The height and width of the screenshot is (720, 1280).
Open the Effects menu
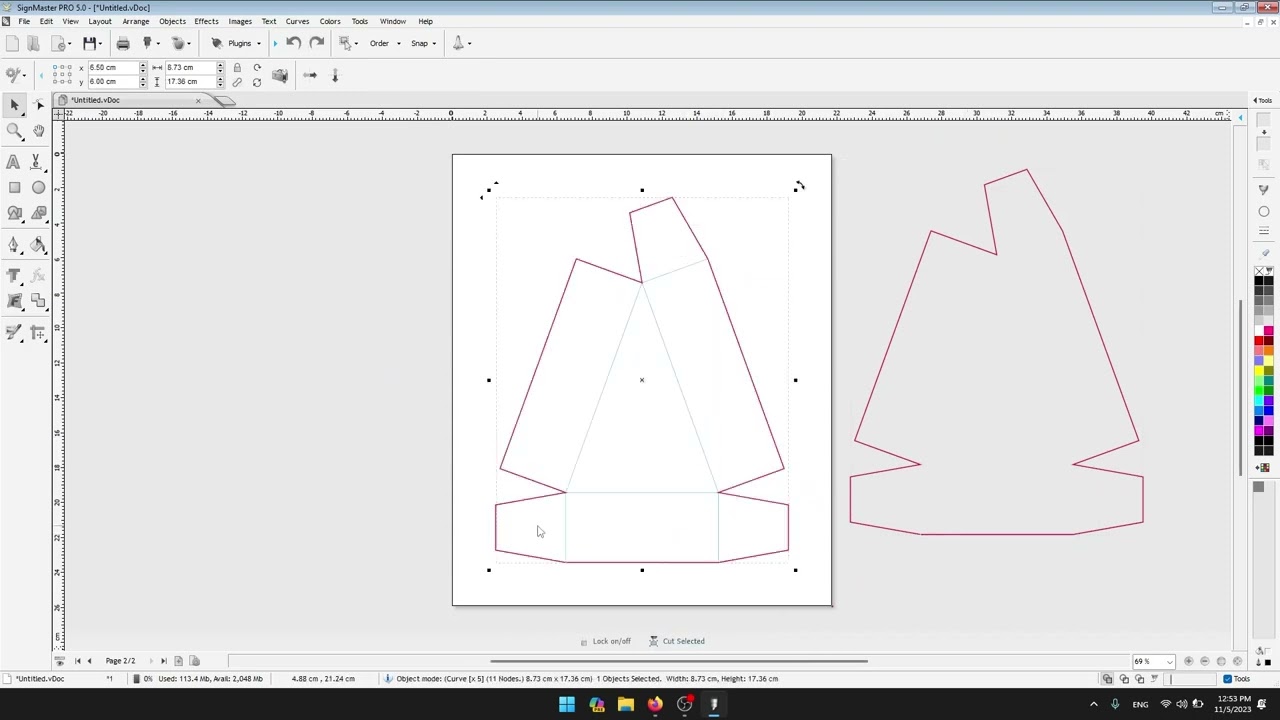click(x=206, y=21)
